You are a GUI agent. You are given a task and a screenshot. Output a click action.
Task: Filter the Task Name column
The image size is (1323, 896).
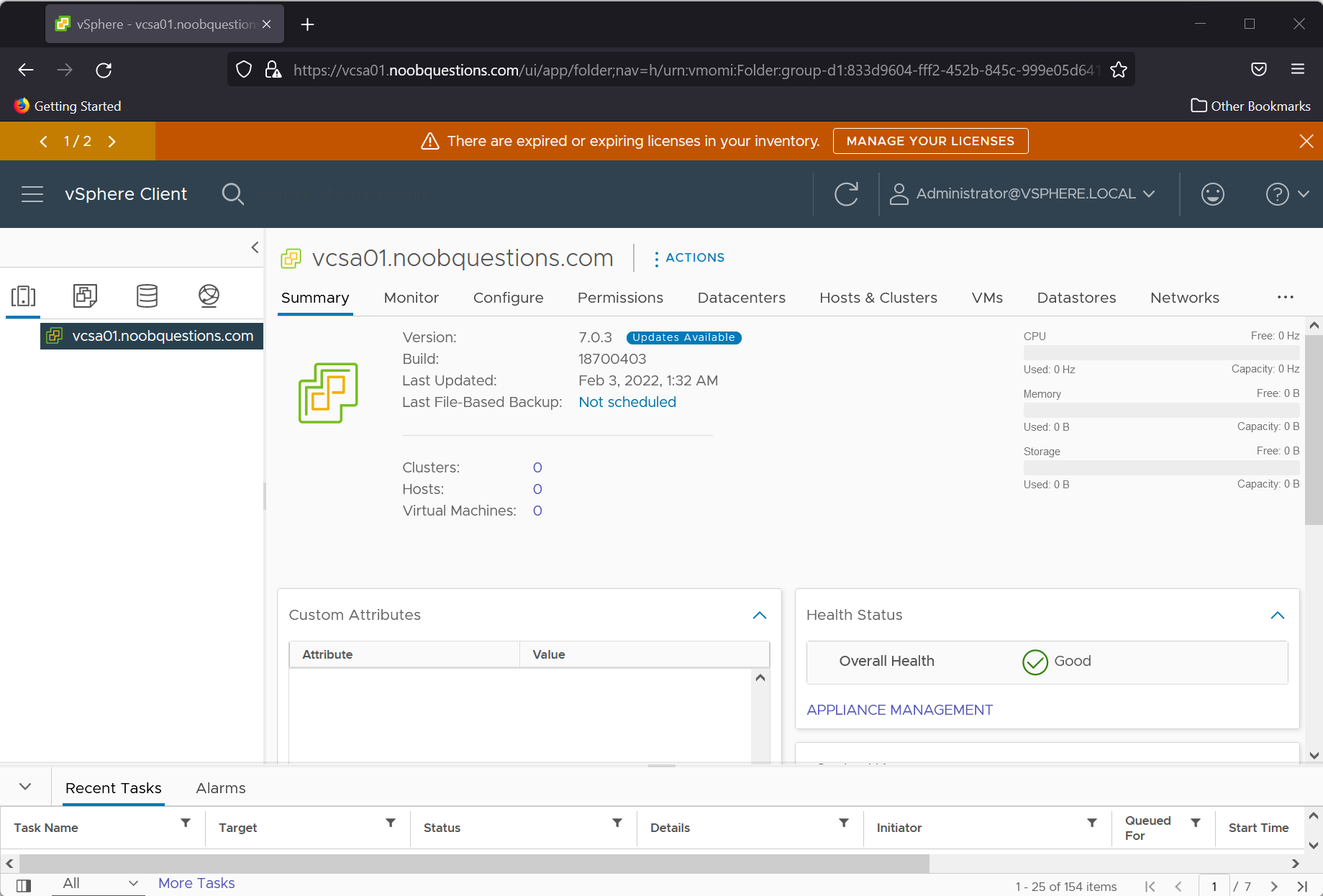tap(186, 823)
